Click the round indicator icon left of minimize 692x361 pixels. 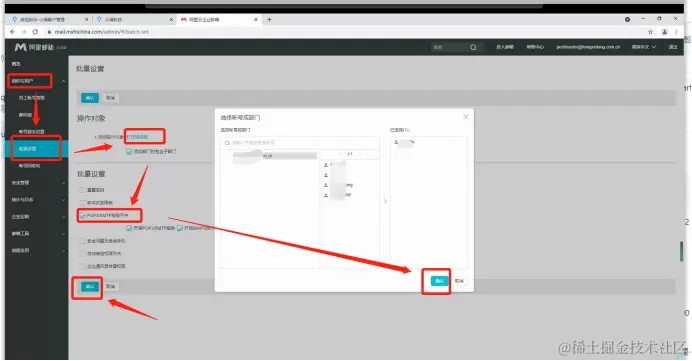[627, 19]
